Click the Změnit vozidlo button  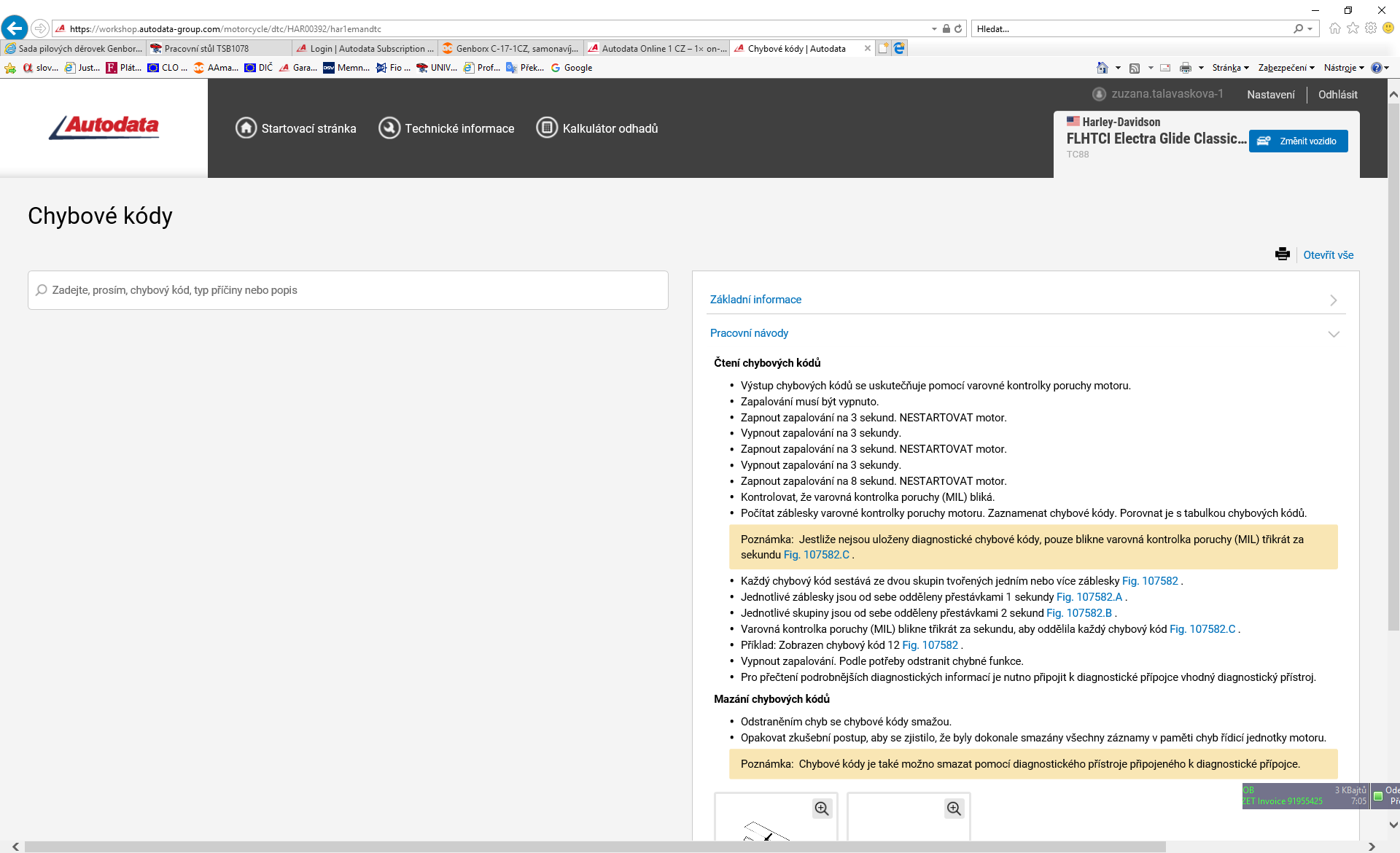tap(1298, 141)
